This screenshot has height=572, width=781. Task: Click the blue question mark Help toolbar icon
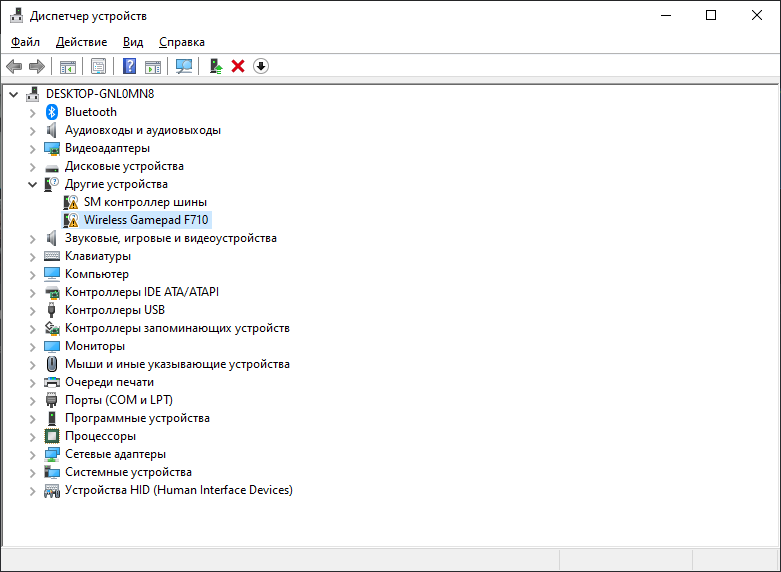[129, 66]
